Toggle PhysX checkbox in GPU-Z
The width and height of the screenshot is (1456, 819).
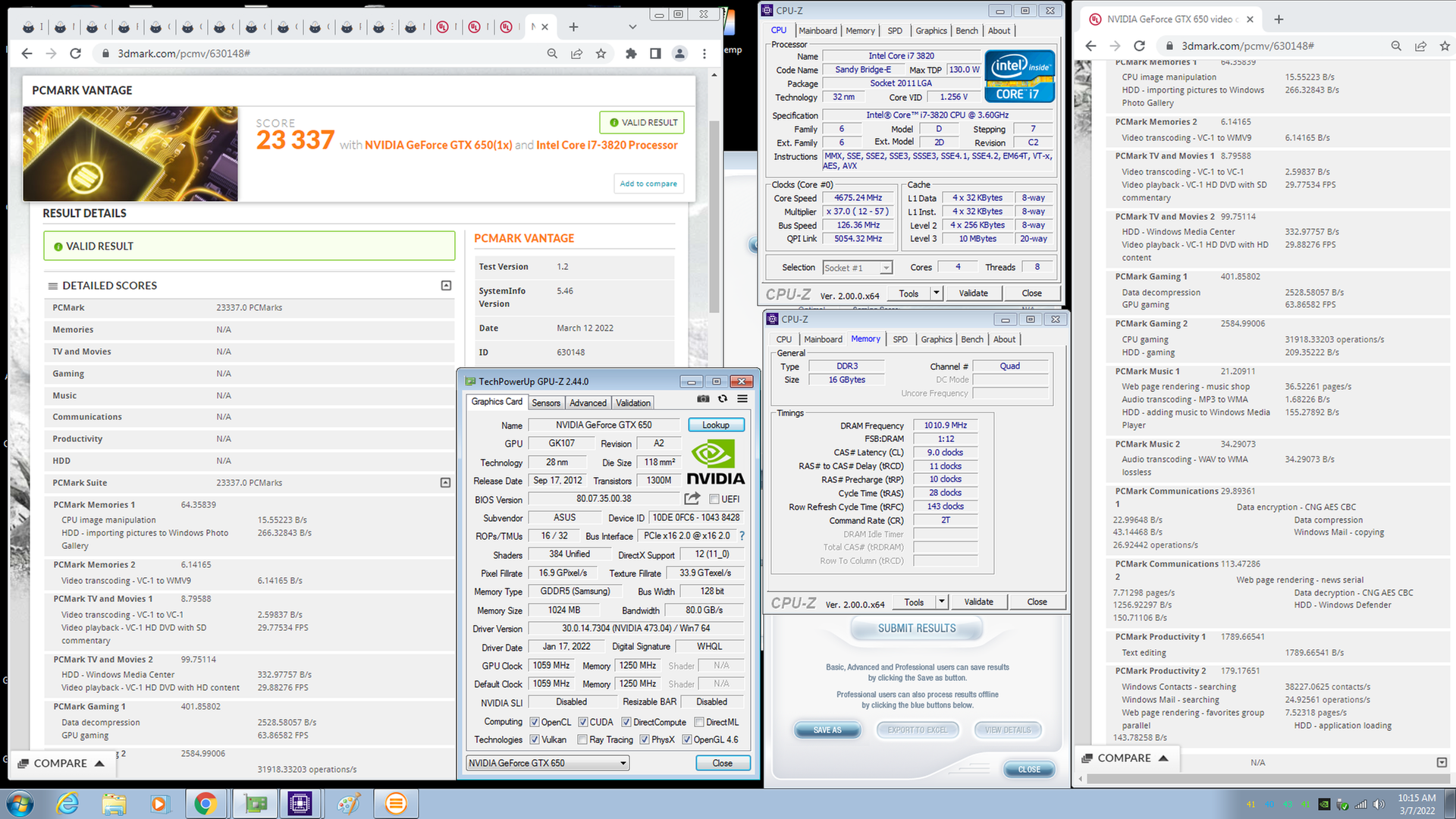click(645, 739)
